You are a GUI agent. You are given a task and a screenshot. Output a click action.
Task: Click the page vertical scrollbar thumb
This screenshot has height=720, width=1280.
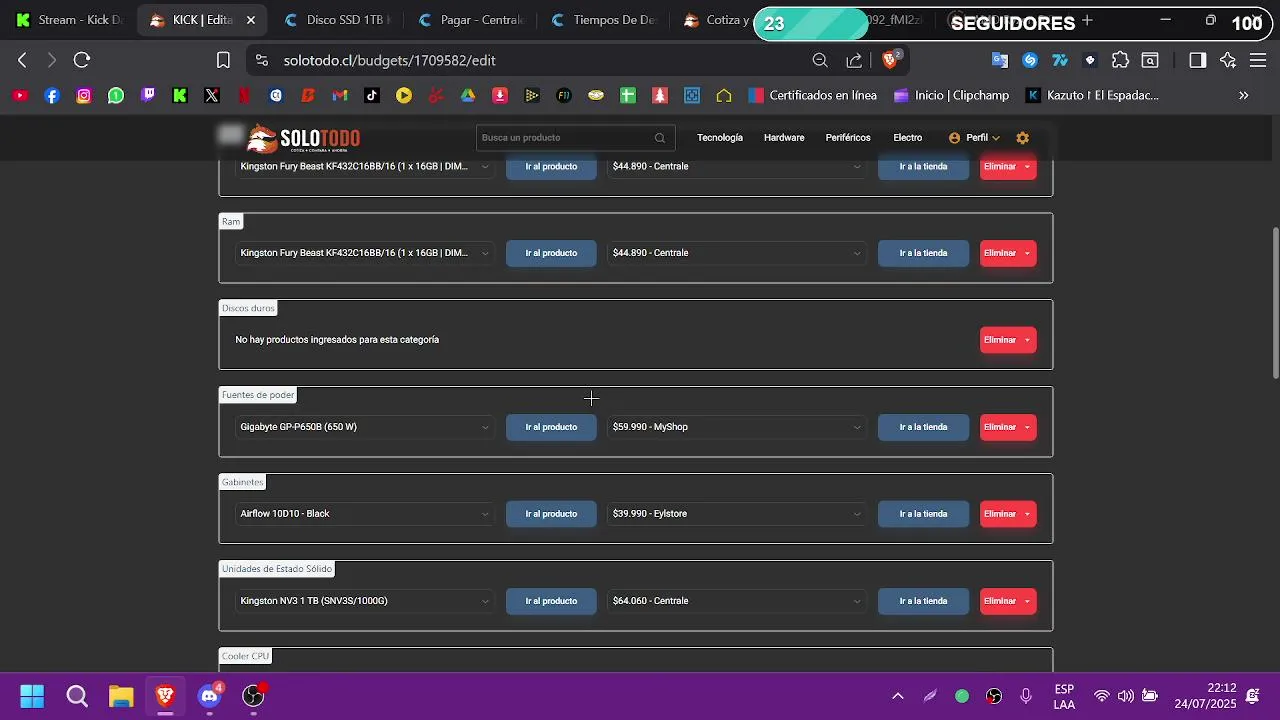click(1275, 303)
